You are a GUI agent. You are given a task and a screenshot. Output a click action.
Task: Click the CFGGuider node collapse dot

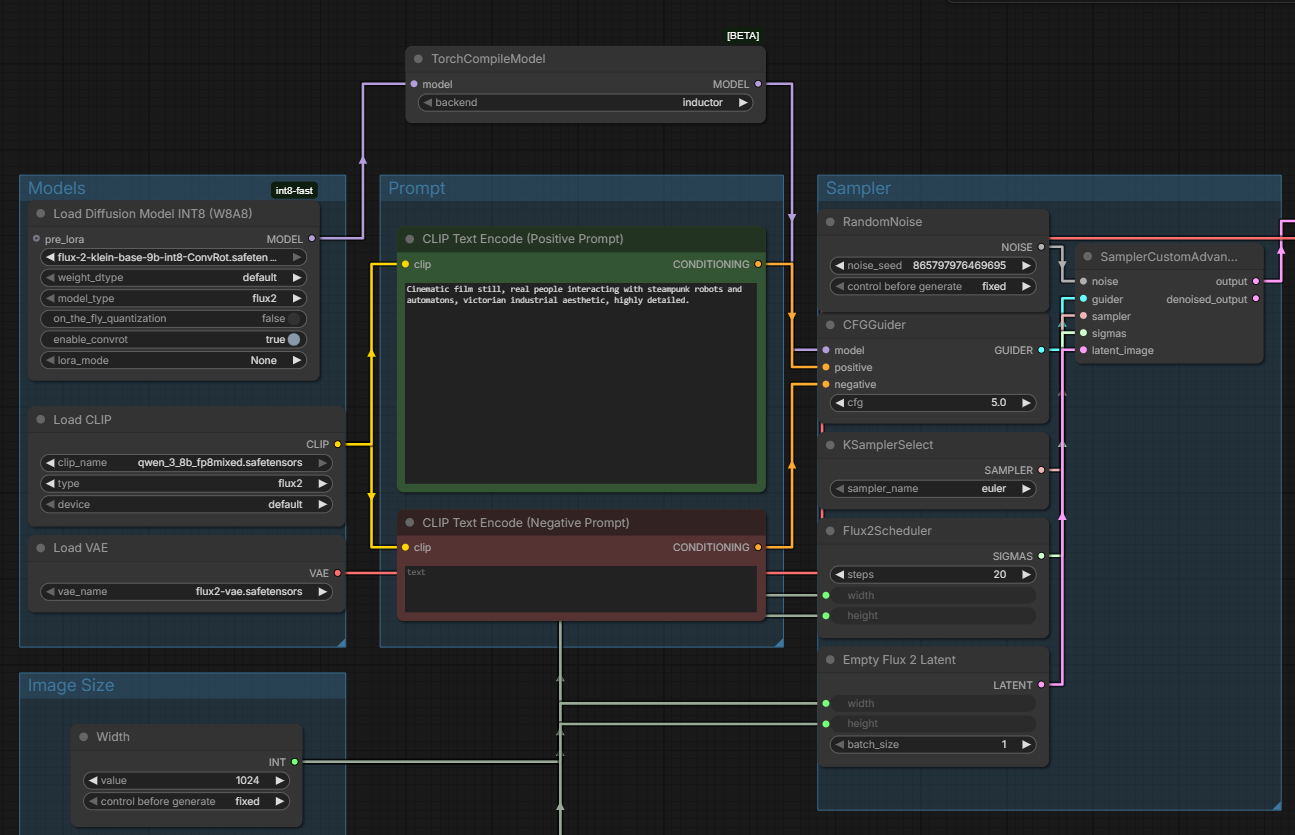[x=830, y=325]
